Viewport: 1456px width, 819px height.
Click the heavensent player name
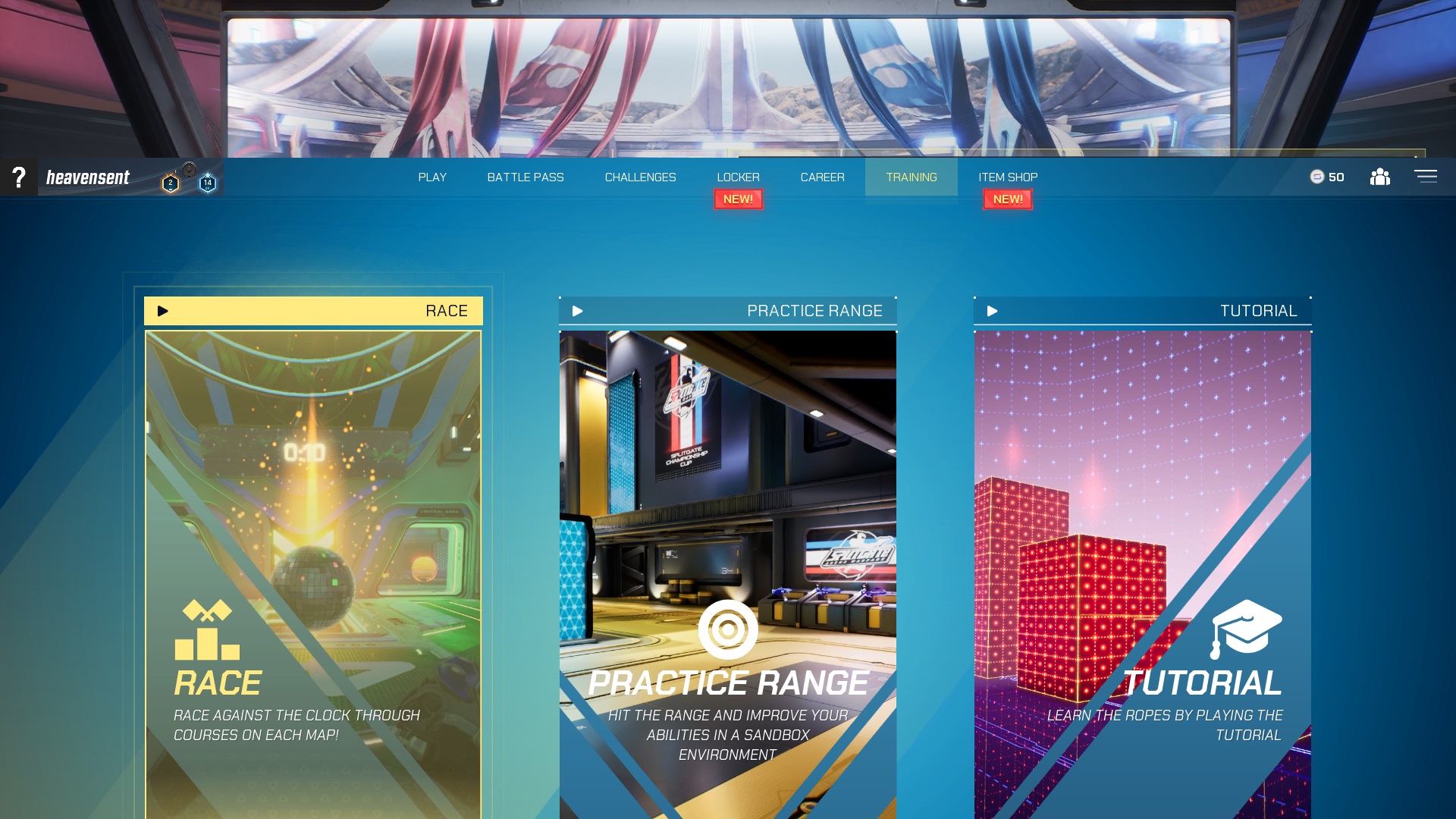tap(88, 177)
